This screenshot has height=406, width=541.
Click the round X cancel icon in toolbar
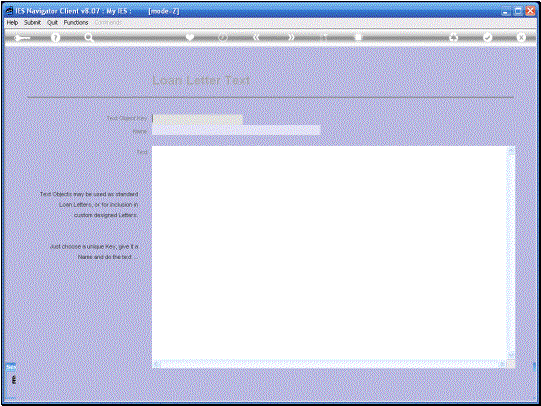tap(521, 37)
